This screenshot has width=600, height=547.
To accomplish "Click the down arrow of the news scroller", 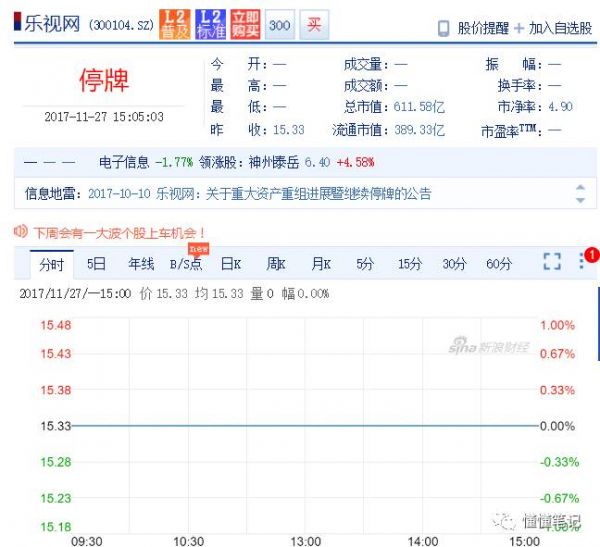I will click(580, 200).
